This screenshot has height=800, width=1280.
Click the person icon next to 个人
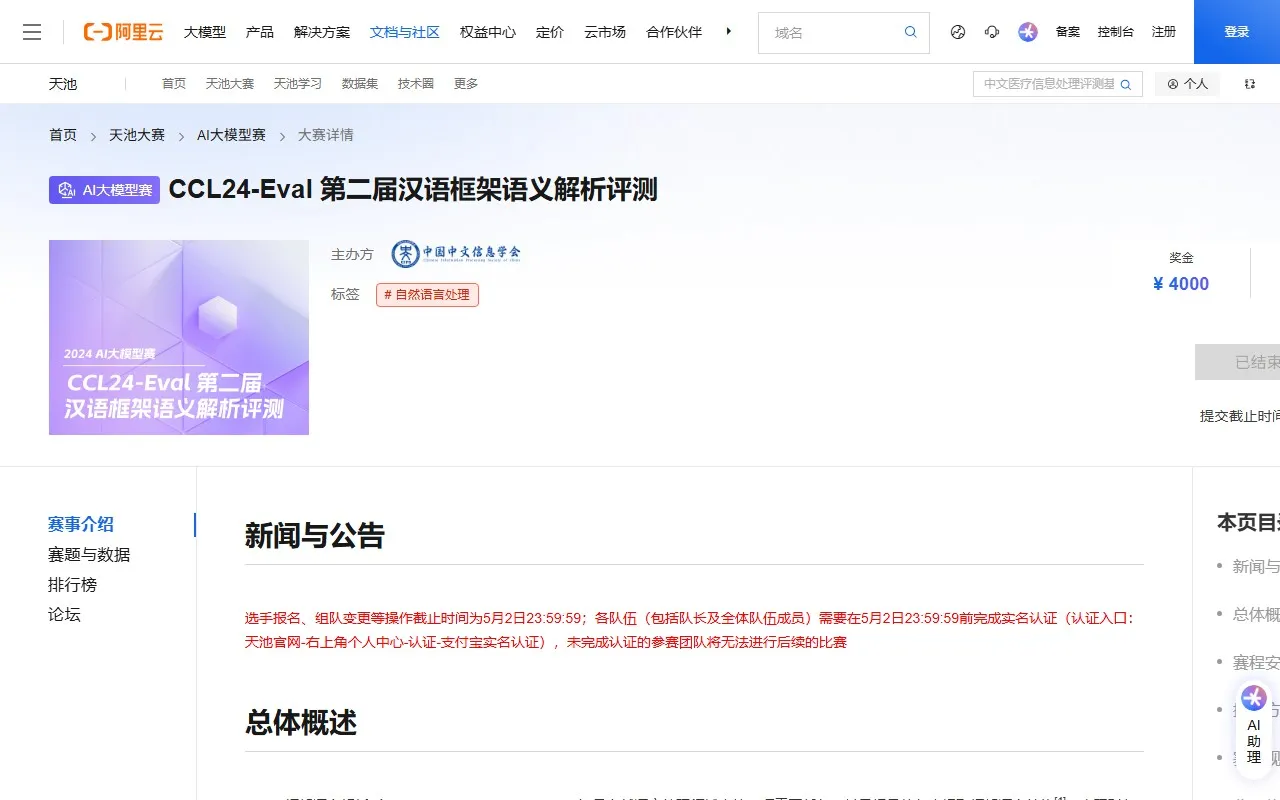click(x=1174, y=84)
